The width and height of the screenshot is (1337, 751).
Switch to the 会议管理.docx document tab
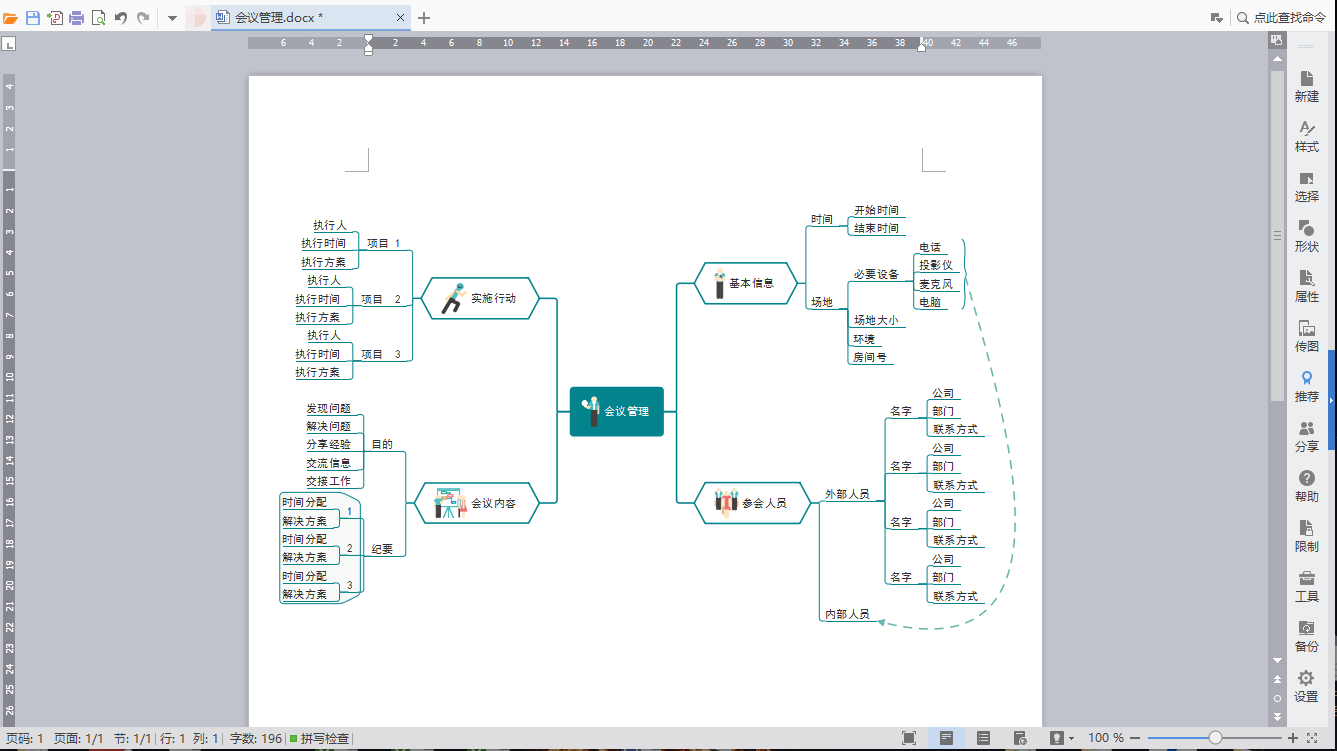311,17
